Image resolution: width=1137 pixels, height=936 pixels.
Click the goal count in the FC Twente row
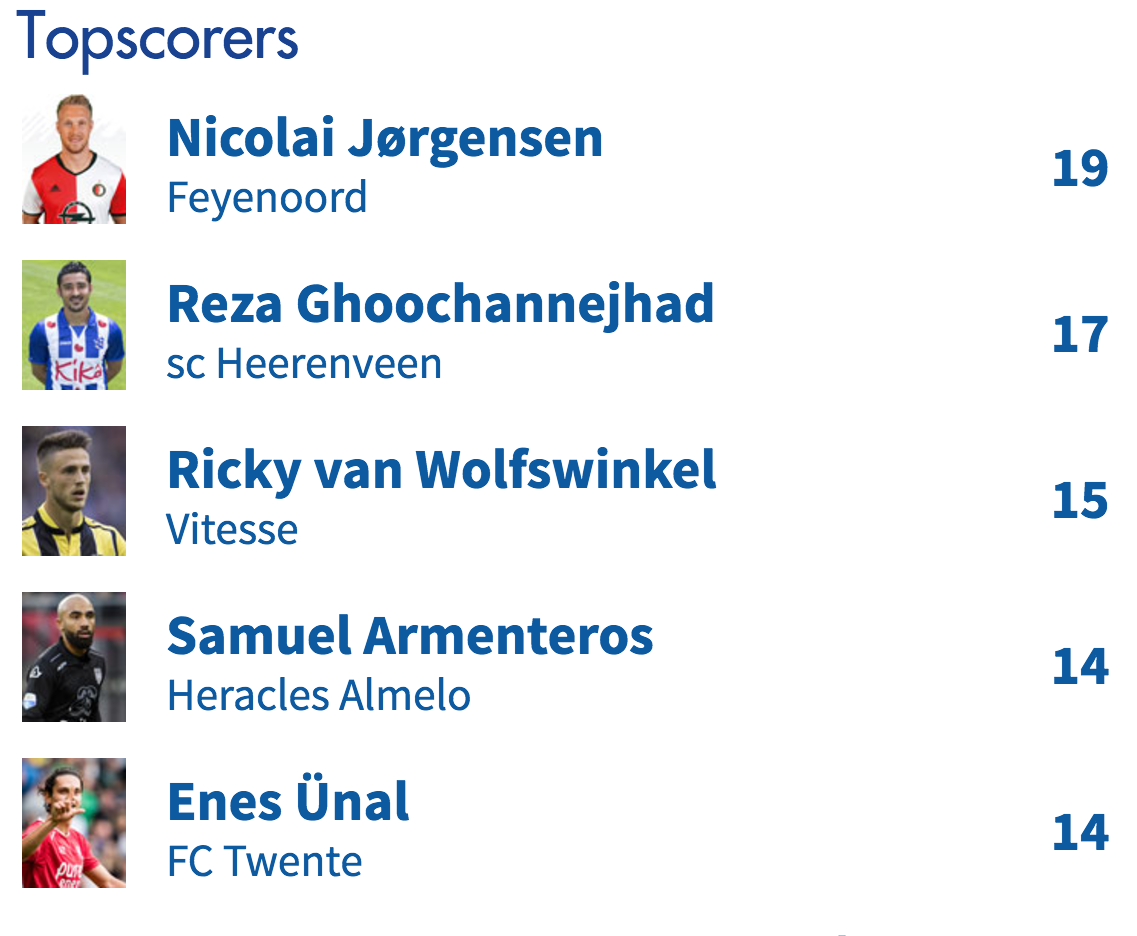[1080, 834]
